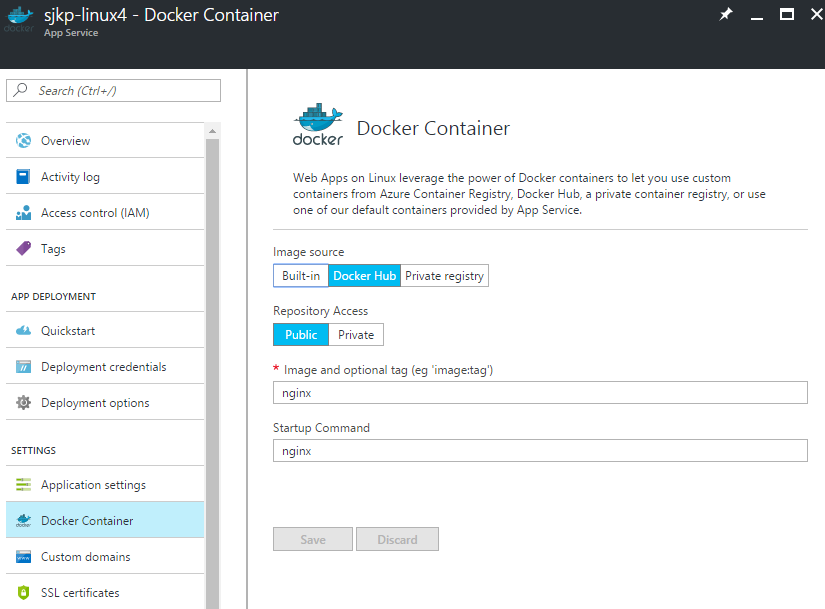The width and height of the screenshot is (825, 609).
Task: Open Quickstart using its cloud icon
Action: tap(23, 330)
